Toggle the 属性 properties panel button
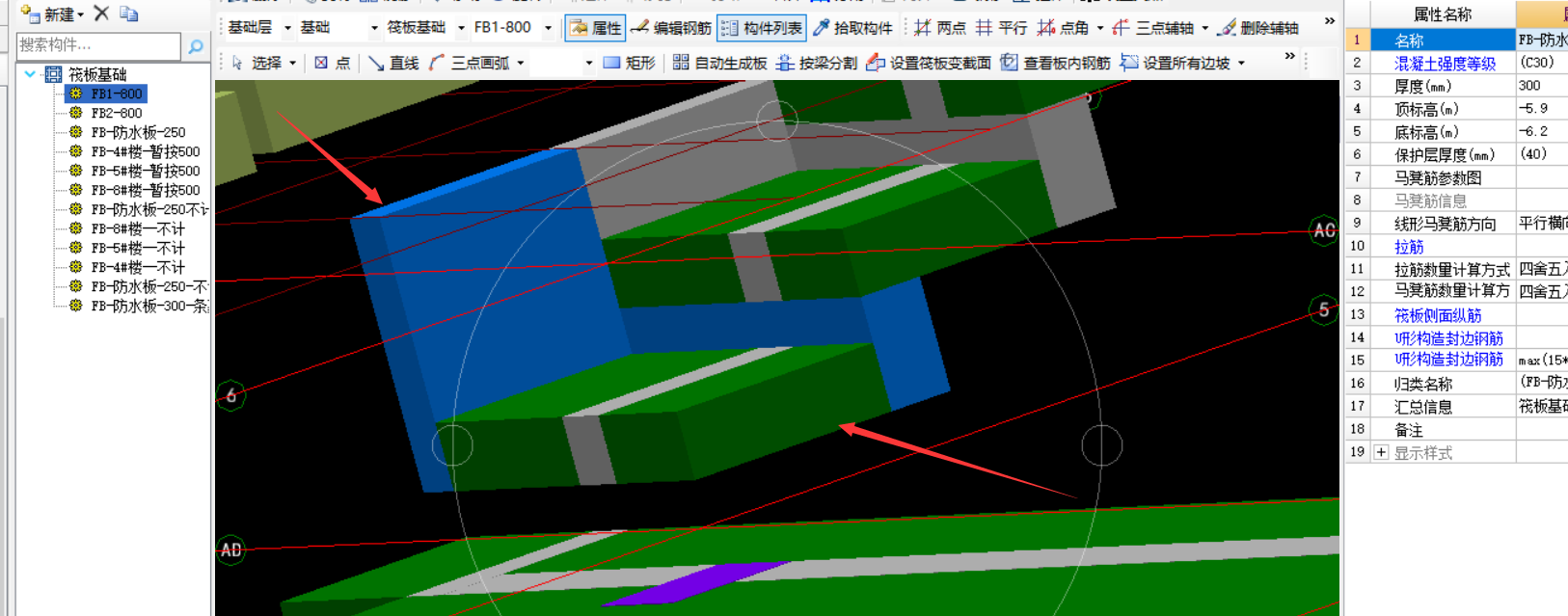1568x616 pixels. pos(595,28)
